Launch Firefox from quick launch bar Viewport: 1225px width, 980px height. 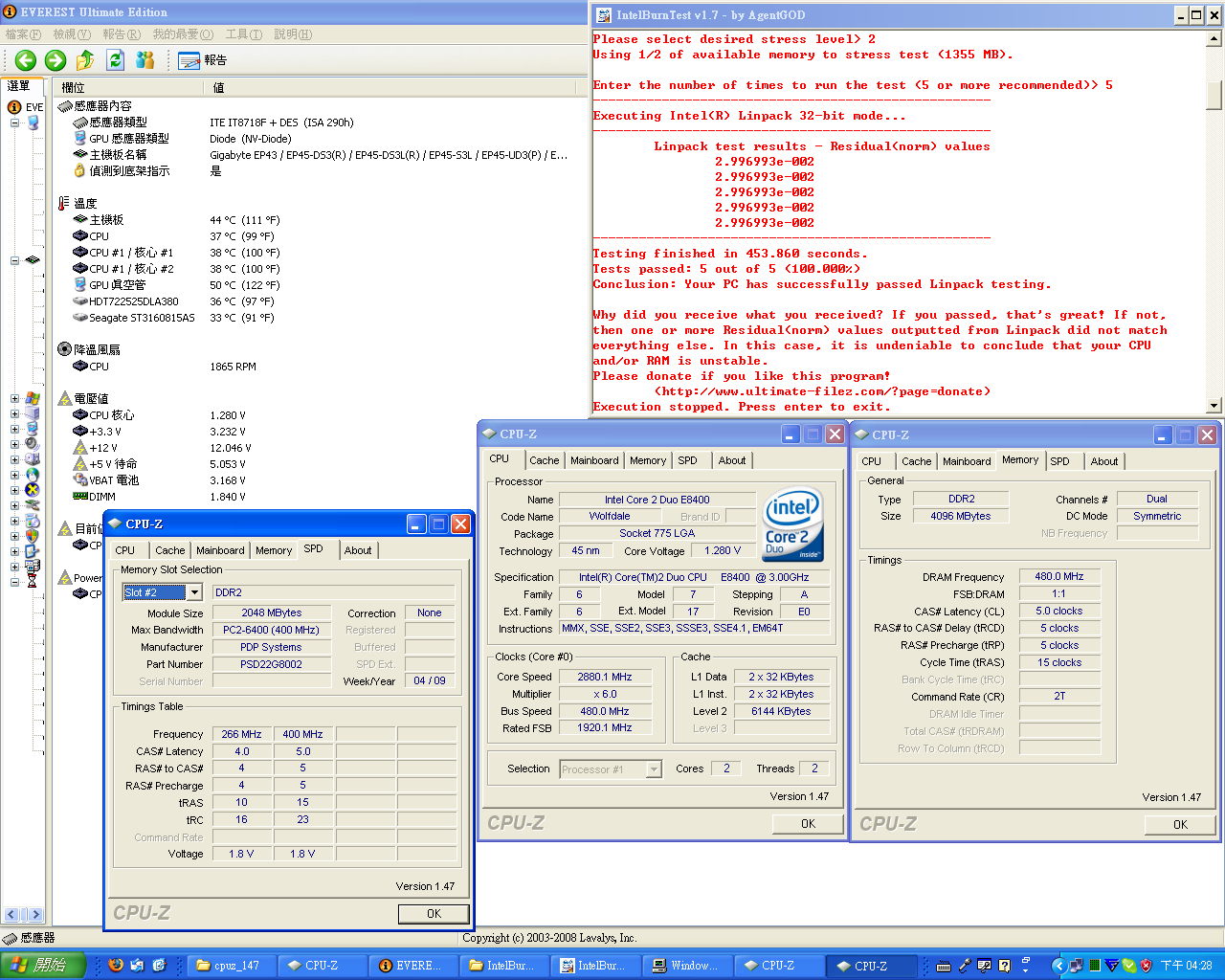(x=116, y=965)
